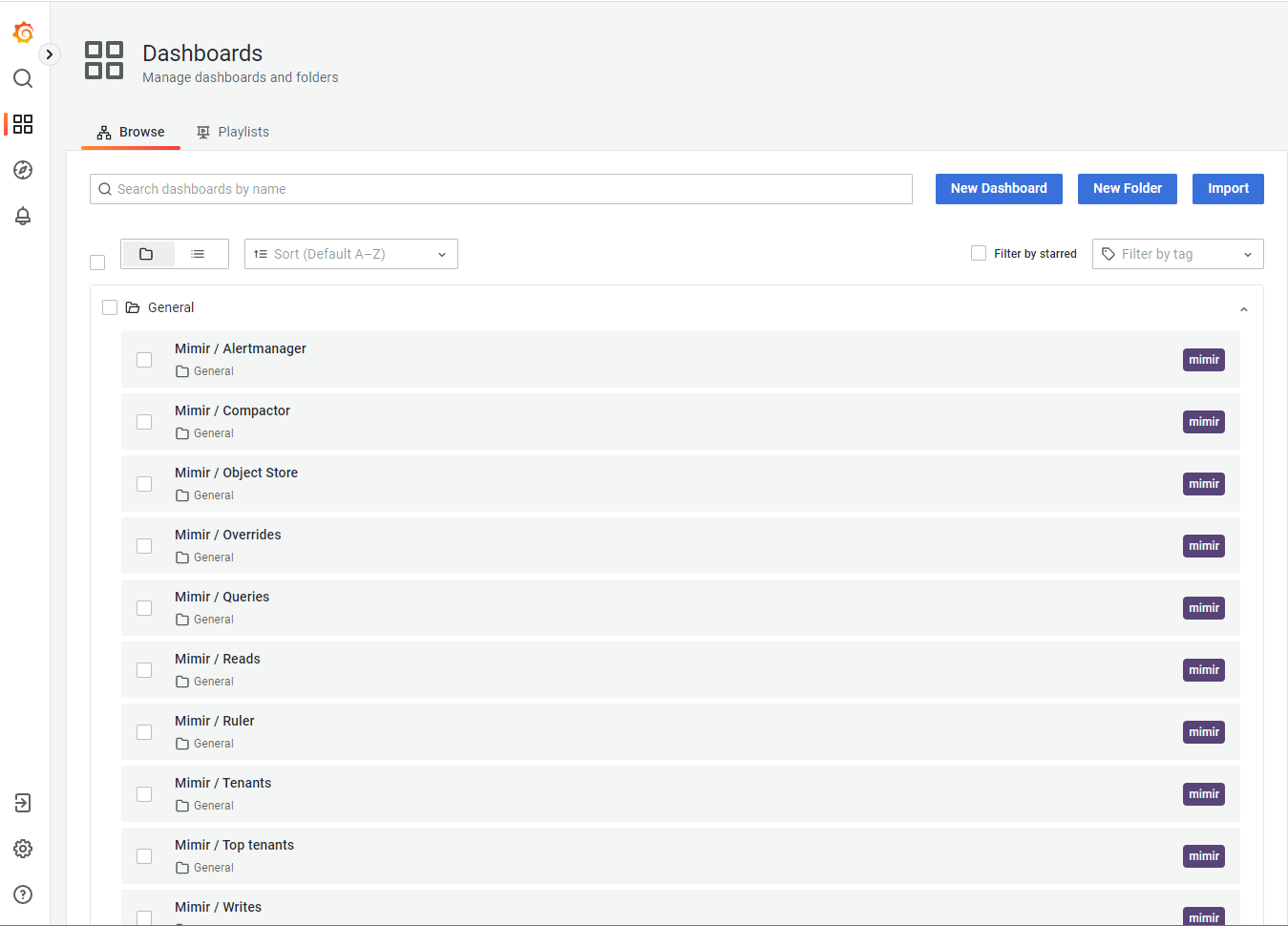Screen dimensions: 1288x926
Task: Click the General folder title
Action: tap(171, 307)
